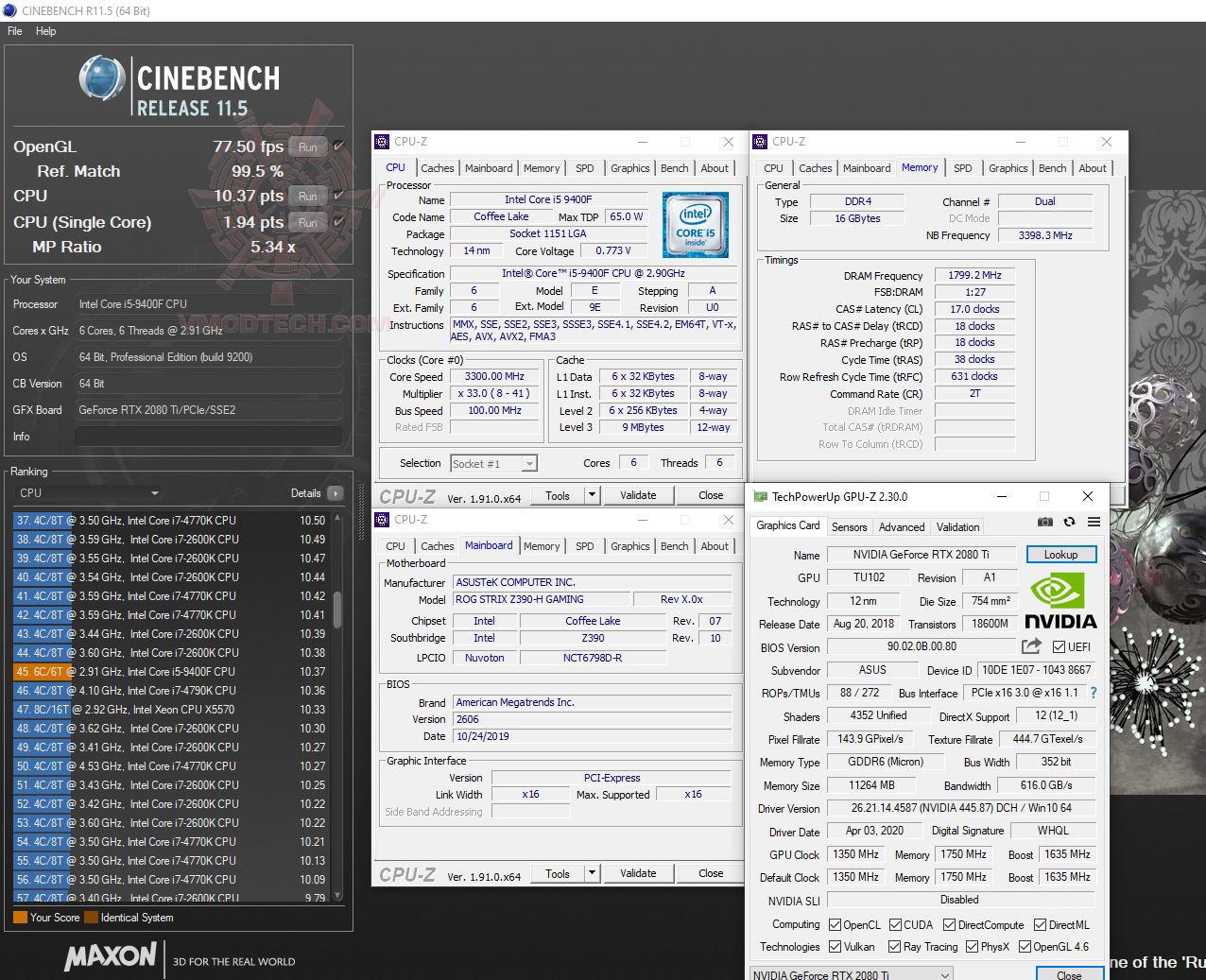The image size is (1206, 980).
Task: Click the DRAM Frequency value 1799.2 MHz
Action: pos(974,275)
